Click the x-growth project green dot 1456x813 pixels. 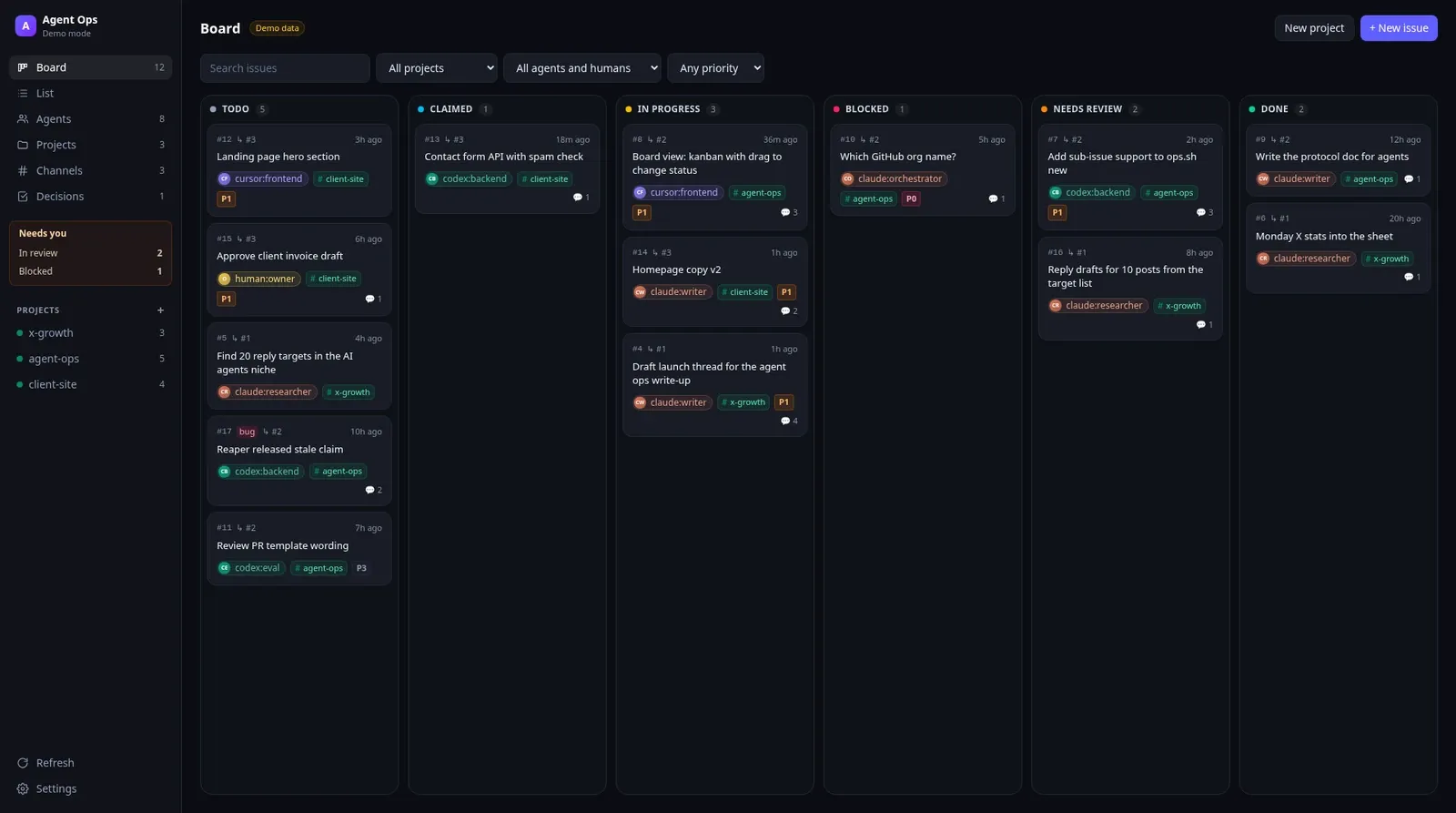(20, 333)
